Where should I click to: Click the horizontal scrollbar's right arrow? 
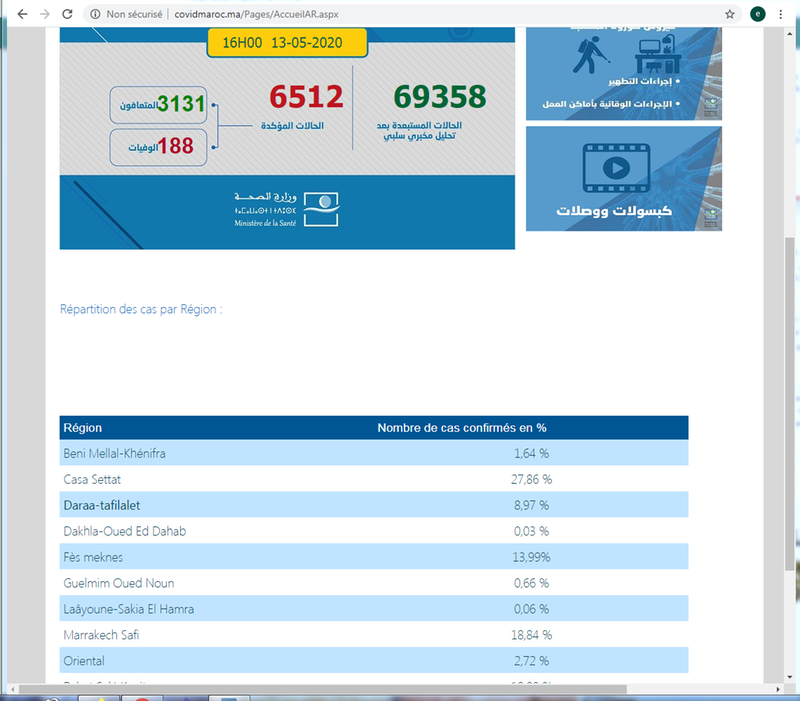click(x=776, y=689)
